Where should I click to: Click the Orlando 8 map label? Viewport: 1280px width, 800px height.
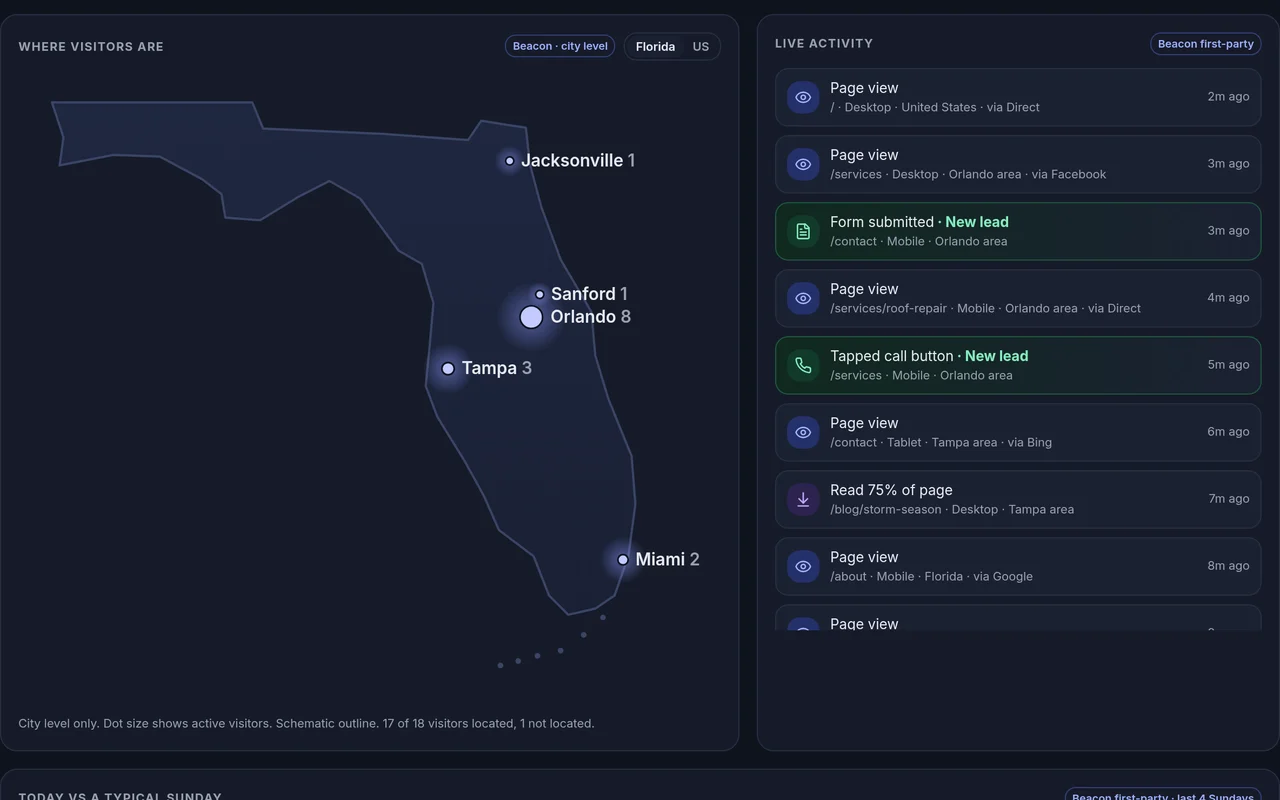pyautogui.click(x=591, y=317)
